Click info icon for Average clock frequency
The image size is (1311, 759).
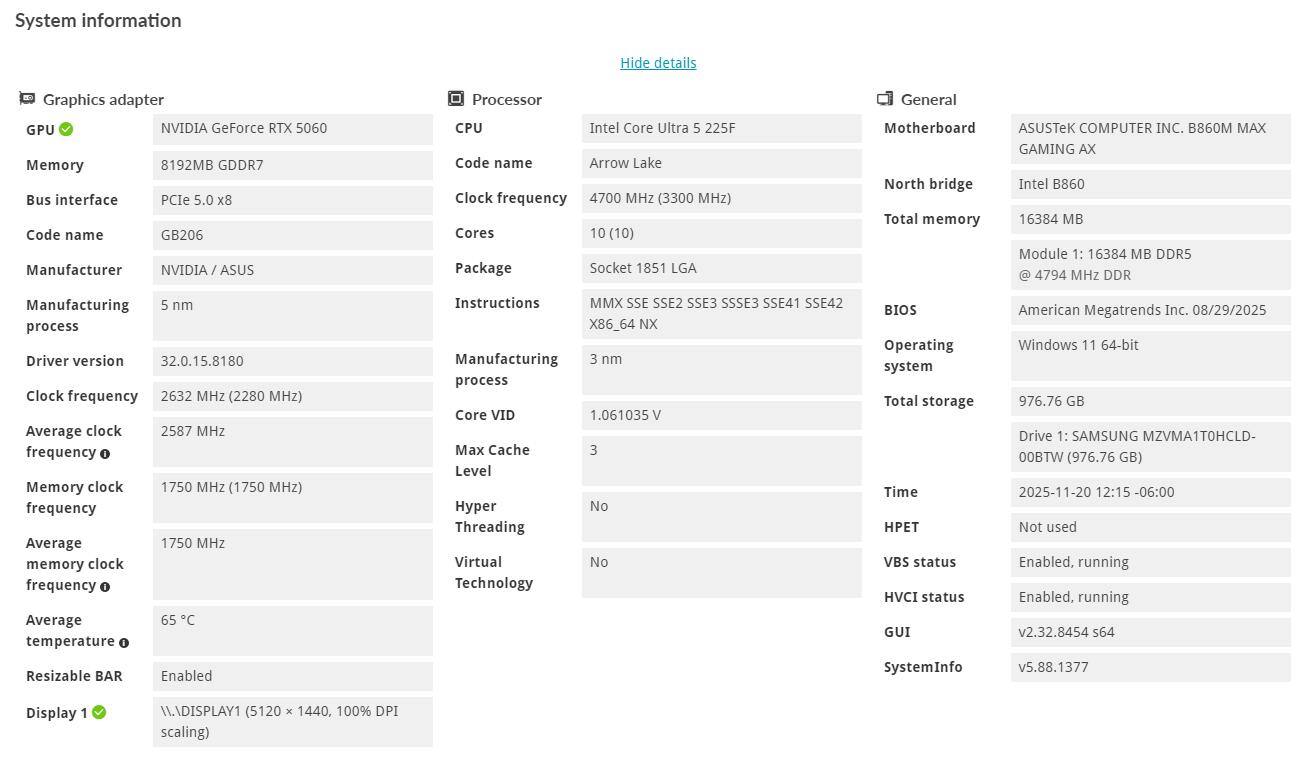(x=105, y=453)
